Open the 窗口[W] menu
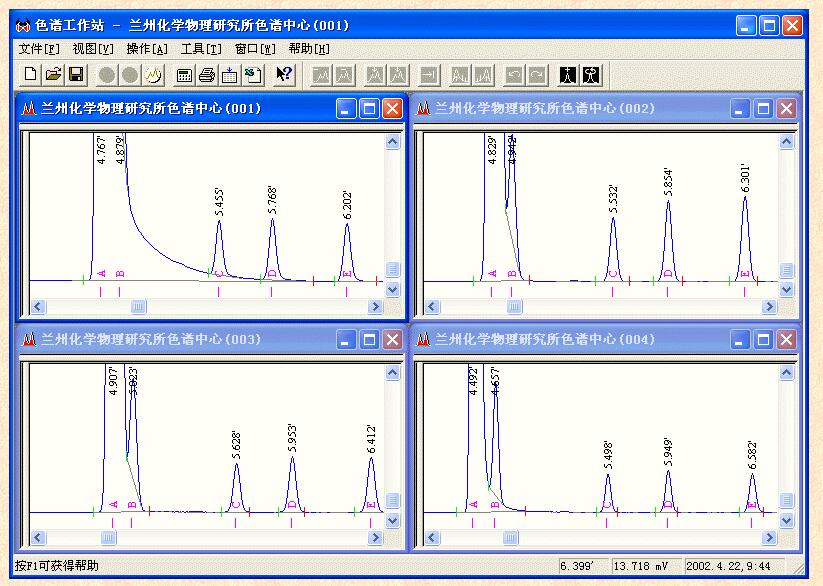The height and width of the screenshot is (586, 823). (255, 49)
